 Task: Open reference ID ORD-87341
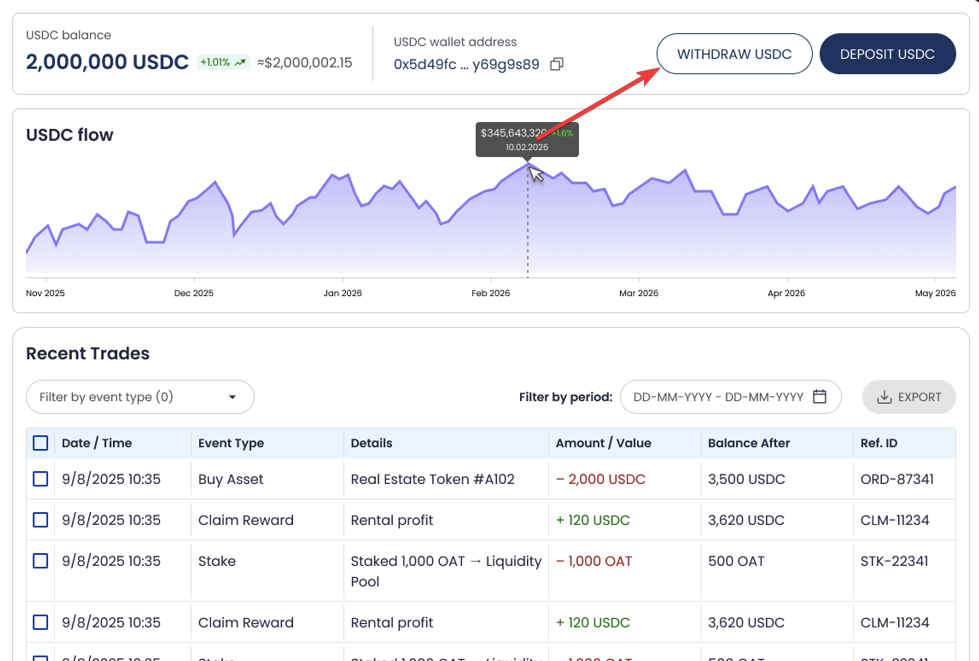[x=897, y=479]
